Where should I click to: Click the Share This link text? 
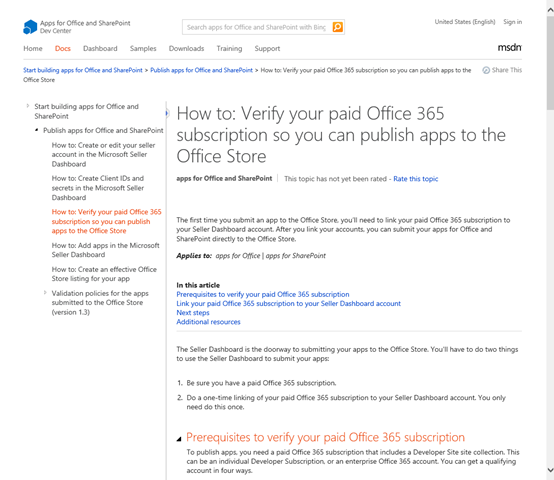(507, 70)
